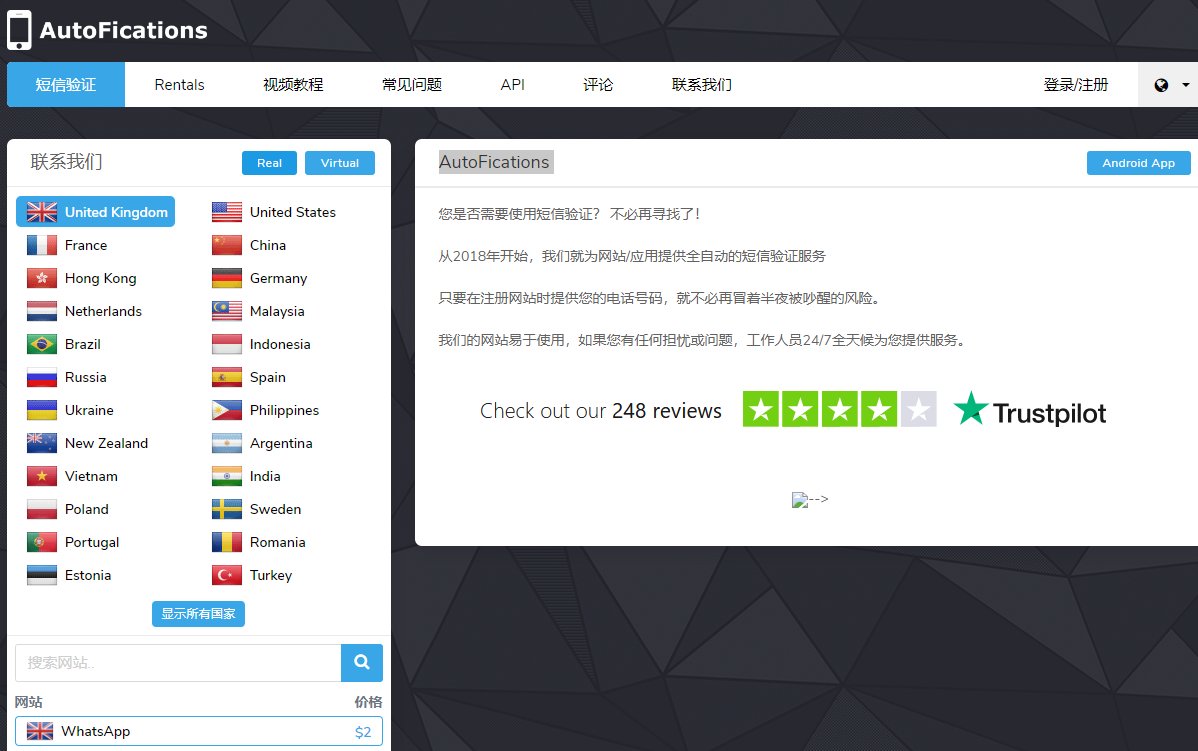Open the 短信验证 tab

tap(66, 85)
